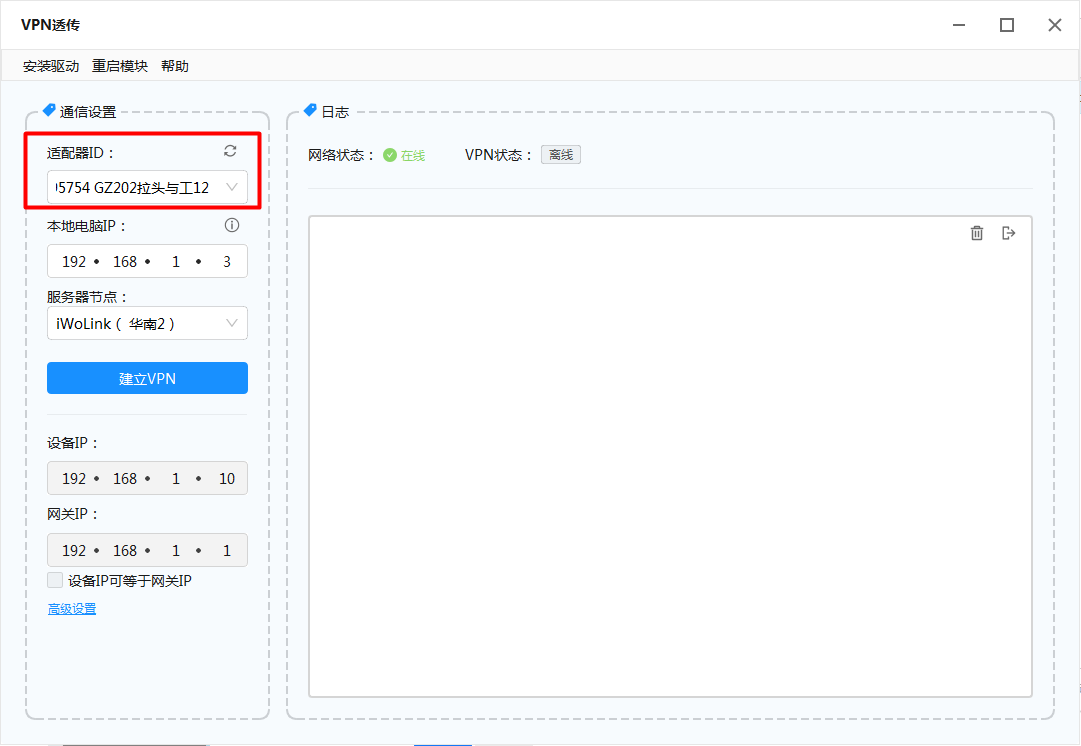The image size is (1081, 746).
Task: Click the blue tag icon beside 通信设置
Action: 49,111
